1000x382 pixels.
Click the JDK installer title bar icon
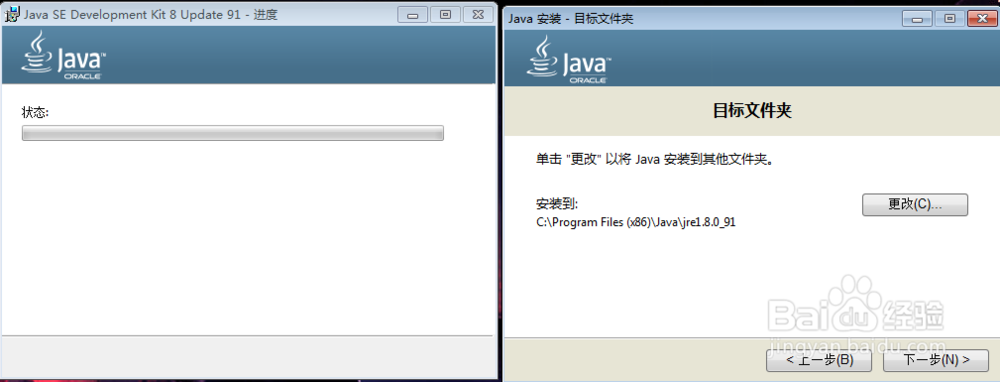tap(12, 14)
